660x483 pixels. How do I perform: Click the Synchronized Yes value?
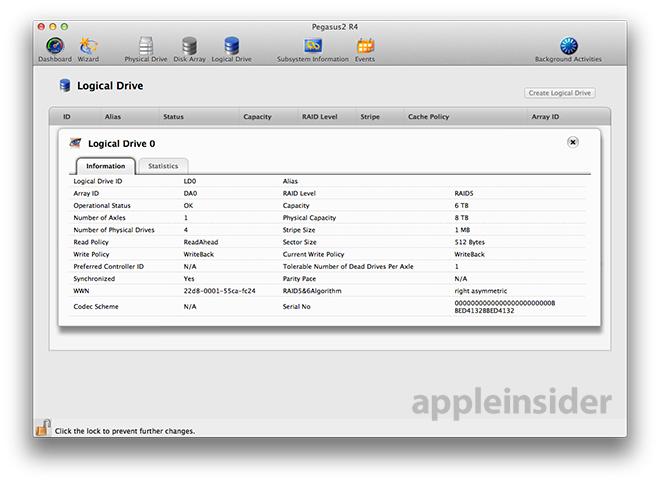(x=189, y=279)
